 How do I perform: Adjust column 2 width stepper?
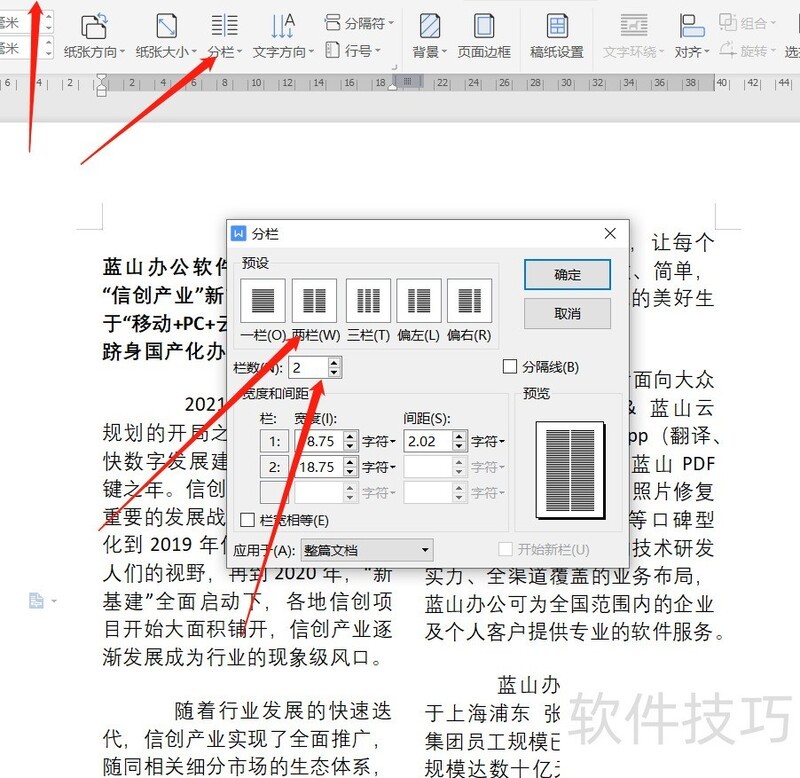(x=350, y=467)
